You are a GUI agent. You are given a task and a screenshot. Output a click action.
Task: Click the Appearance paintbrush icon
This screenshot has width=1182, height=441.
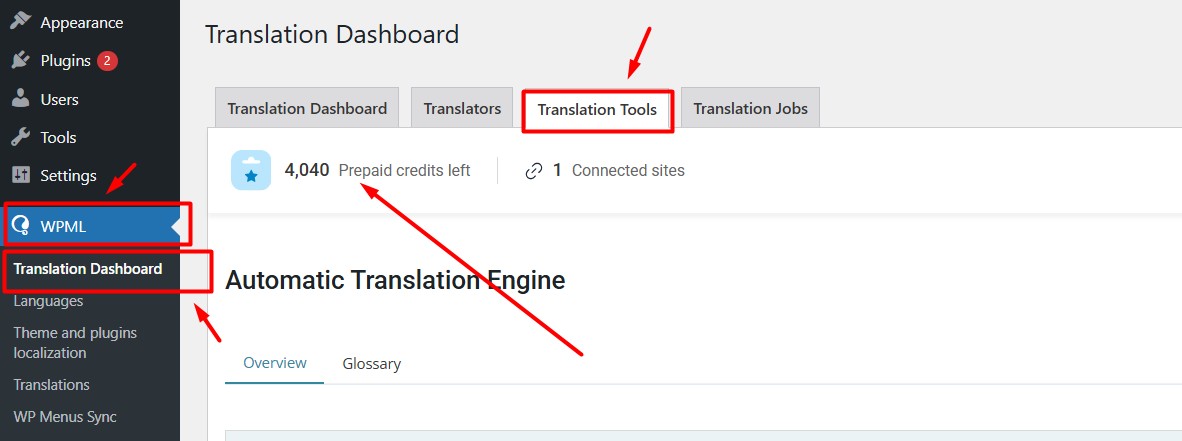click(x=20, y=22)
